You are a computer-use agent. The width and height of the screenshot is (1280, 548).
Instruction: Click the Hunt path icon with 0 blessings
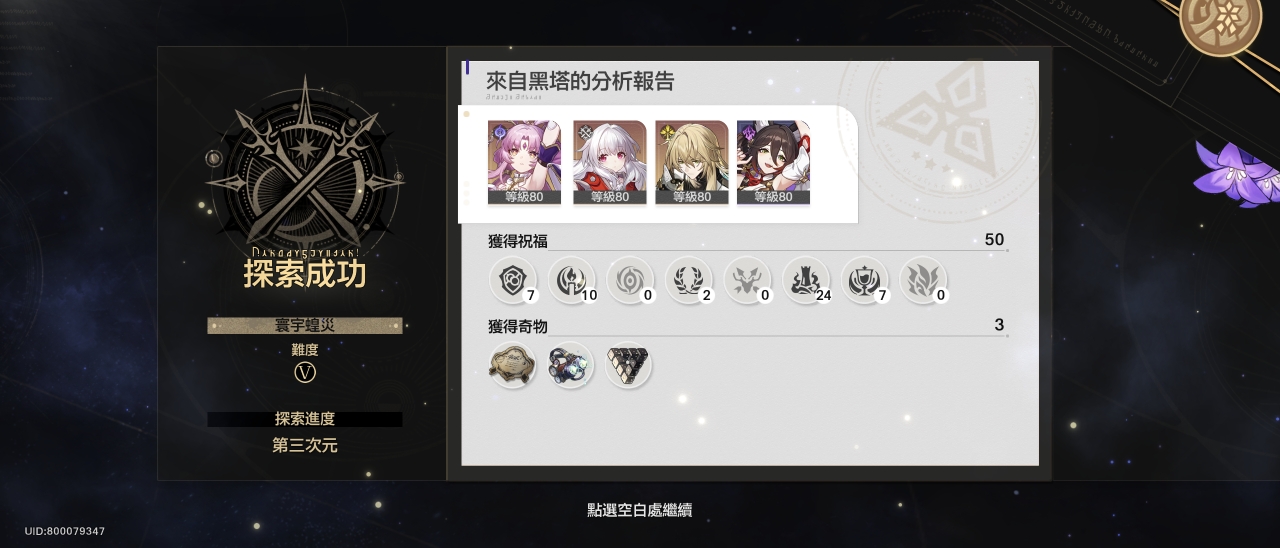[748, 279]
